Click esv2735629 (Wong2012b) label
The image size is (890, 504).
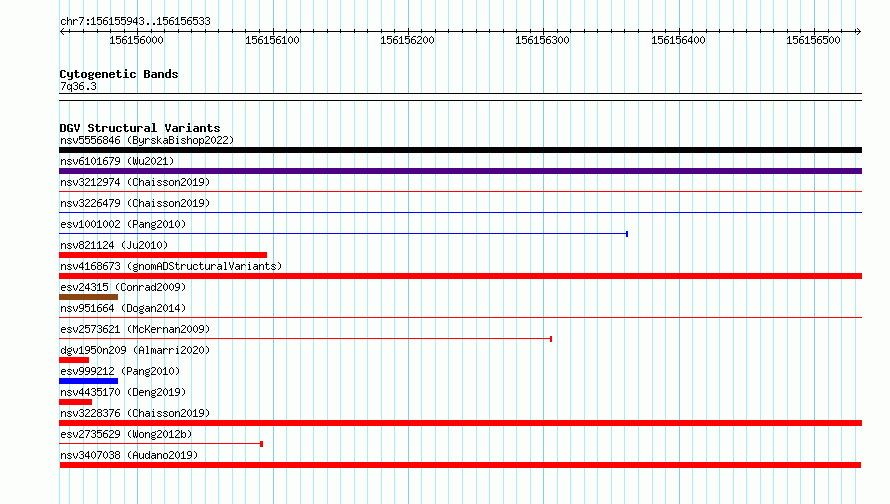tap(126, 434)
